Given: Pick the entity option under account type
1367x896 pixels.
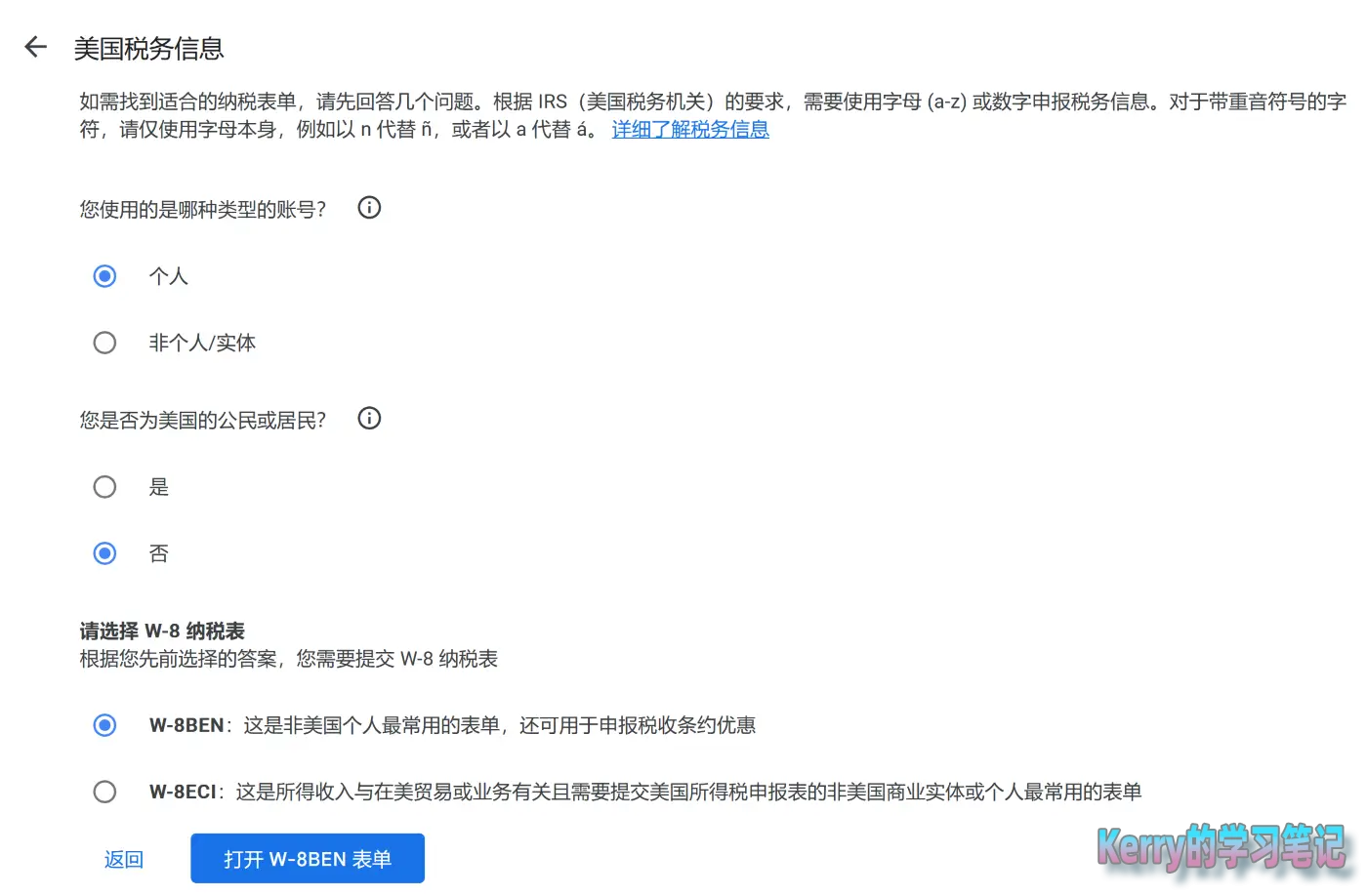Looking at the screenshot, I should coord(104,342).
